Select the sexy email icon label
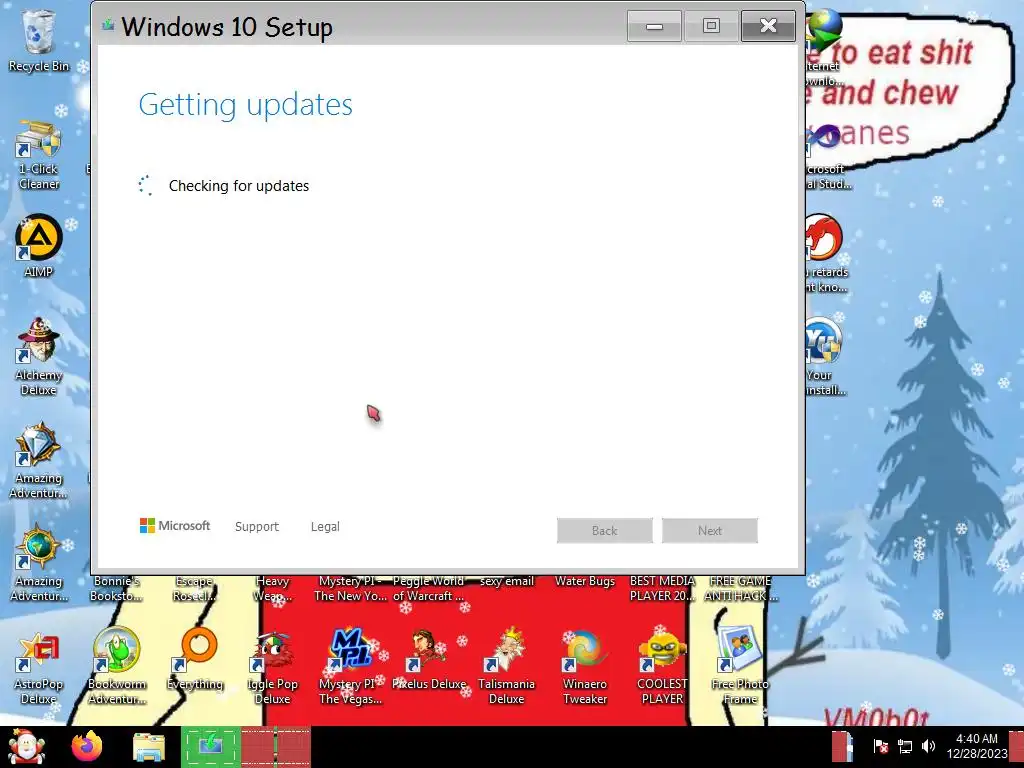Image resolution: width=1024 pixels, height=768 pixels. 507,581
